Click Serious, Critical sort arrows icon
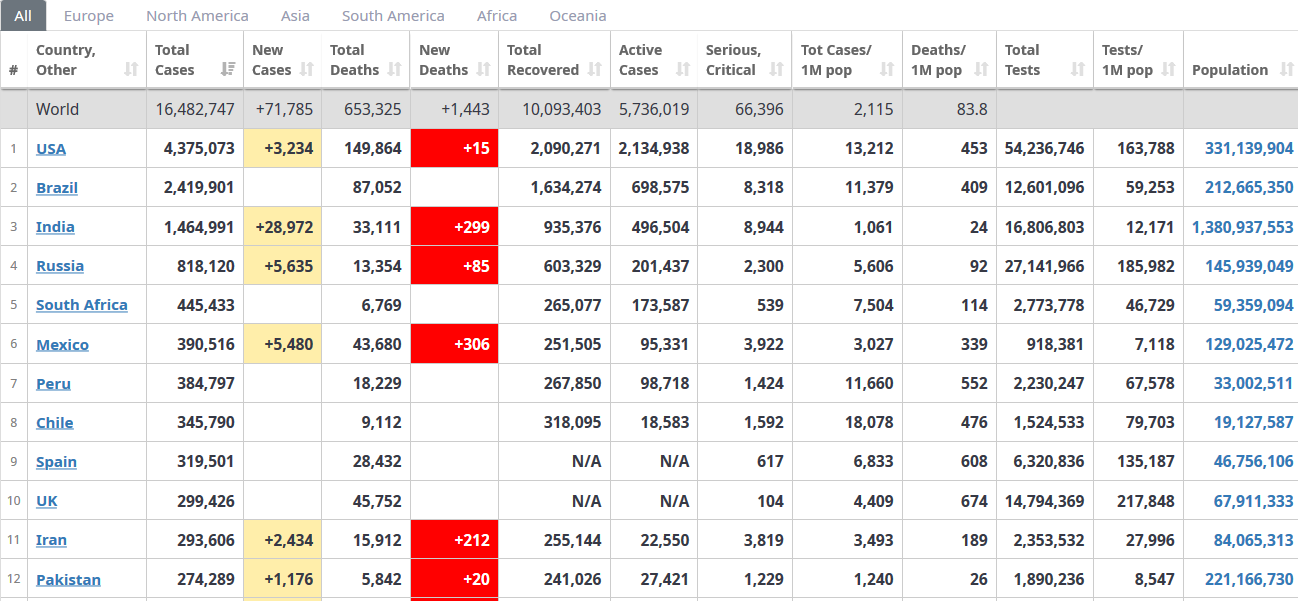This screenshot has width=1298, height=601. [x=777, y=70]
